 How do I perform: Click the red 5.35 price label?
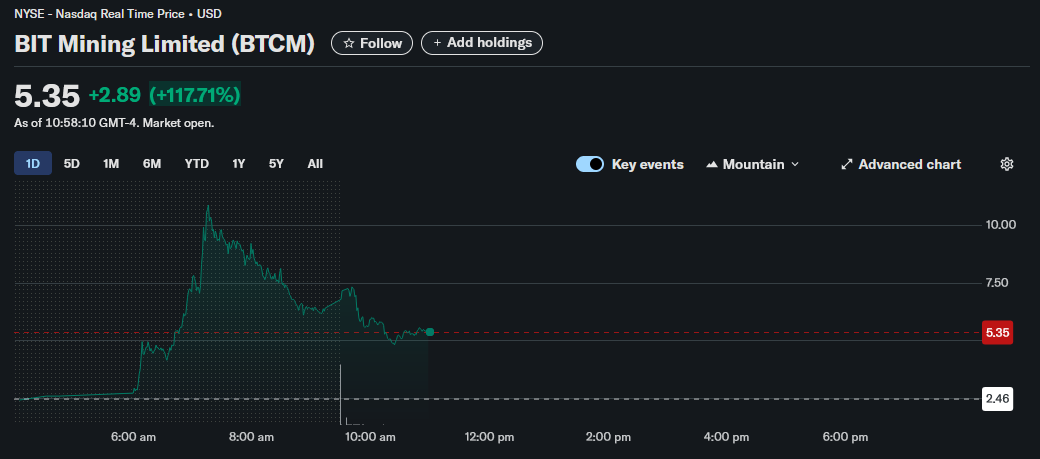tap(997, 332)
